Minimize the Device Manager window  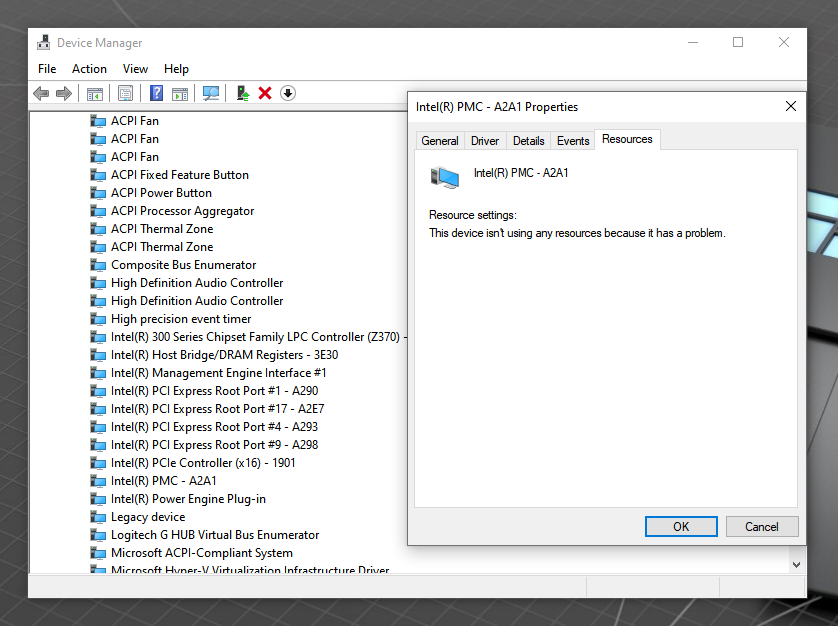tap(693, 42)
